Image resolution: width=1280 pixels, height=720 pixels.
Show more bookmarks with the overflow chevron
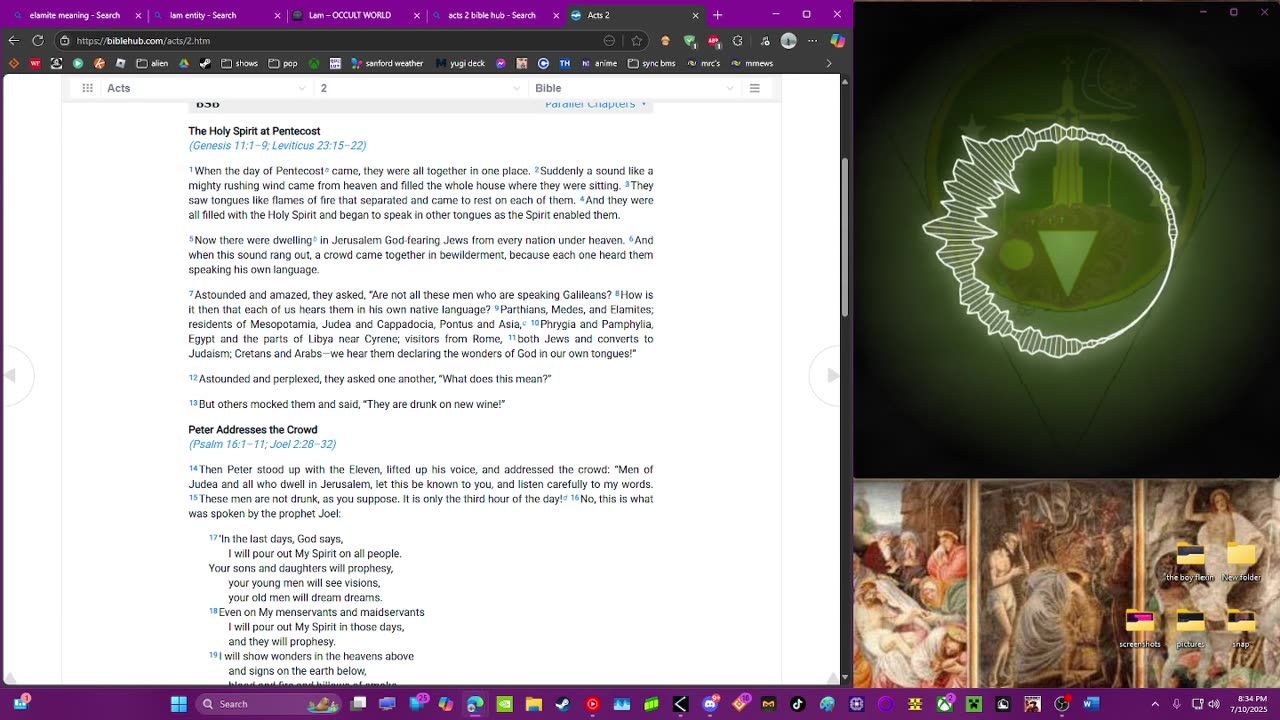[x=828, y=63]
